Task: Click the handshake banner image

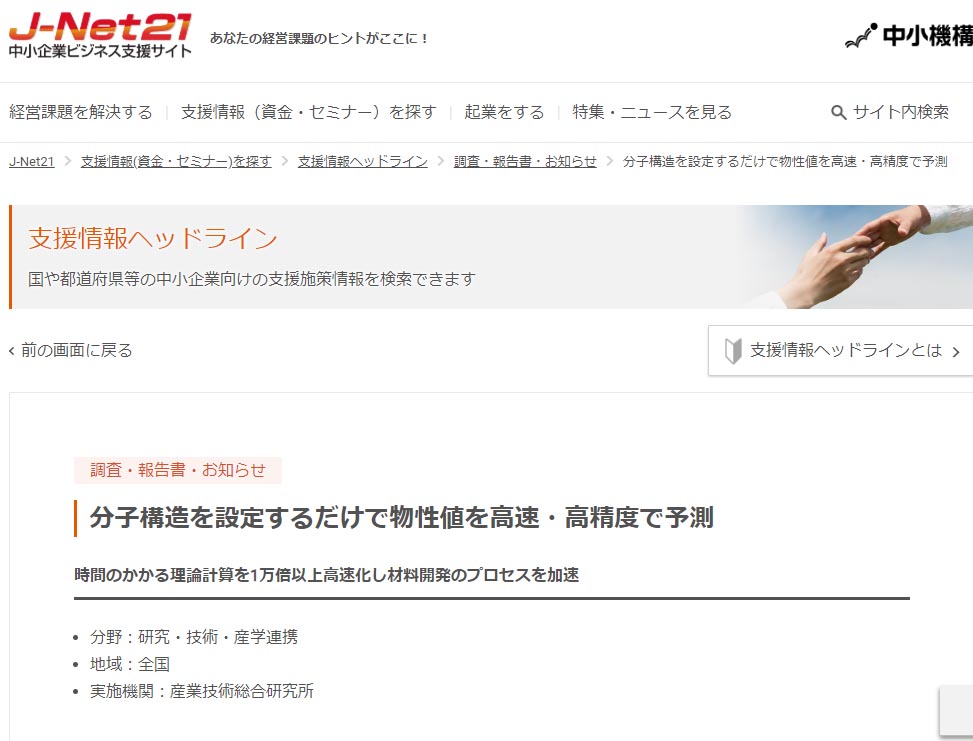Action: 854,257
